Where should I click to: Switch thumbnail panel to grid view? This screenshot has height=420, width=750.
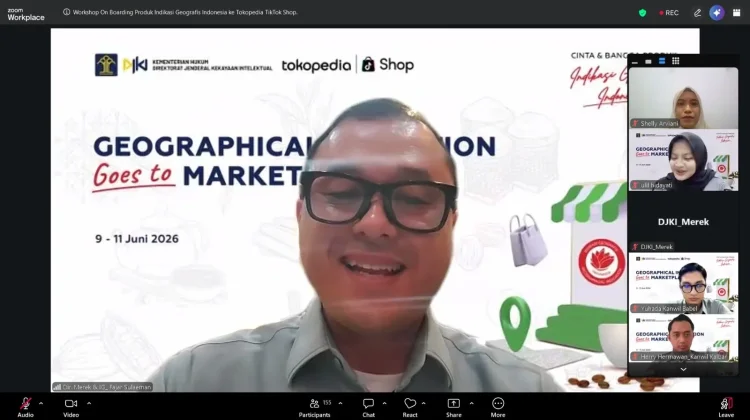click(x=675, y=61)
